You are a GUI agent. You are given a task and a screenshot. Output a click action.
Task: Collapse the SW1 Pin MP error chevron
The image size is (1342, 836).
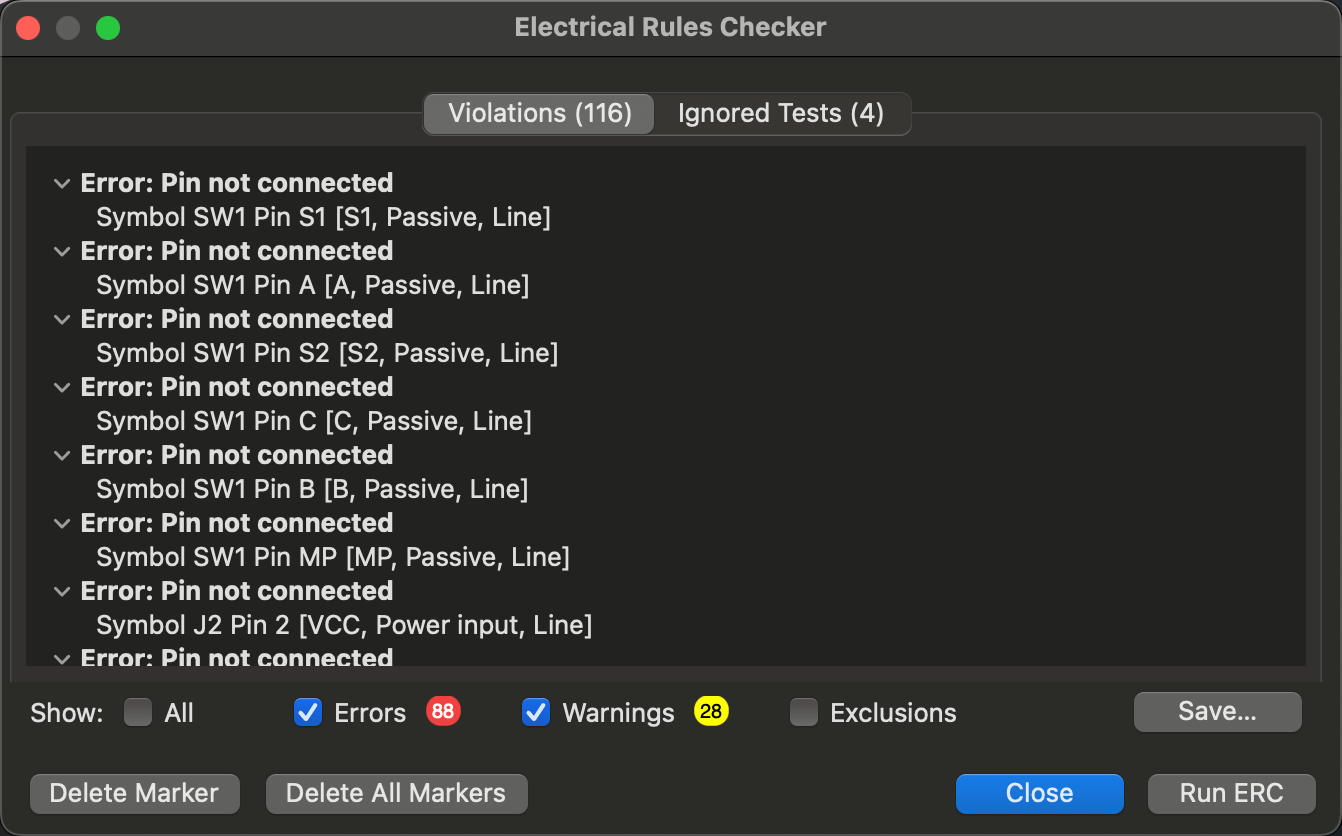tap(62, 524)
